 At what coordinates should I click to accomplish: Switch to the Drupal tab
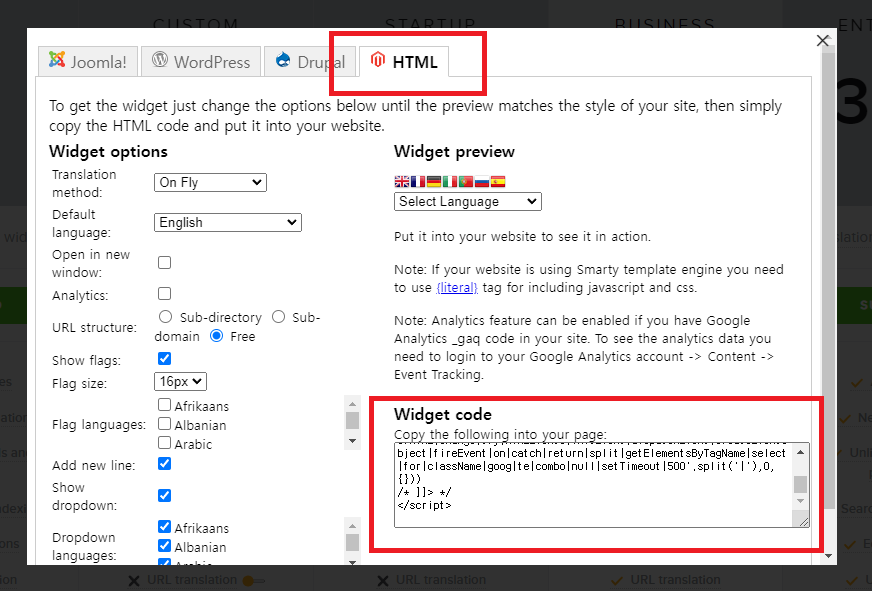(310, 61)
